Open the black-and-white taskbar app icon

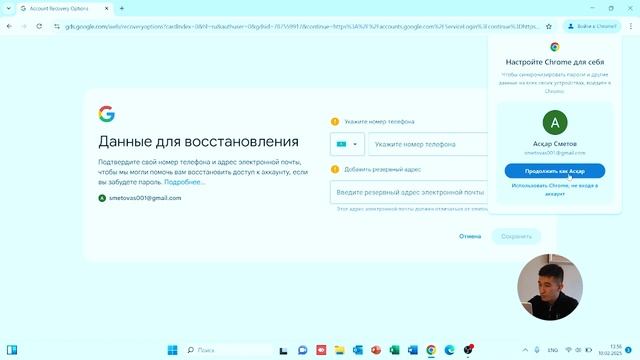click(283, 350)
